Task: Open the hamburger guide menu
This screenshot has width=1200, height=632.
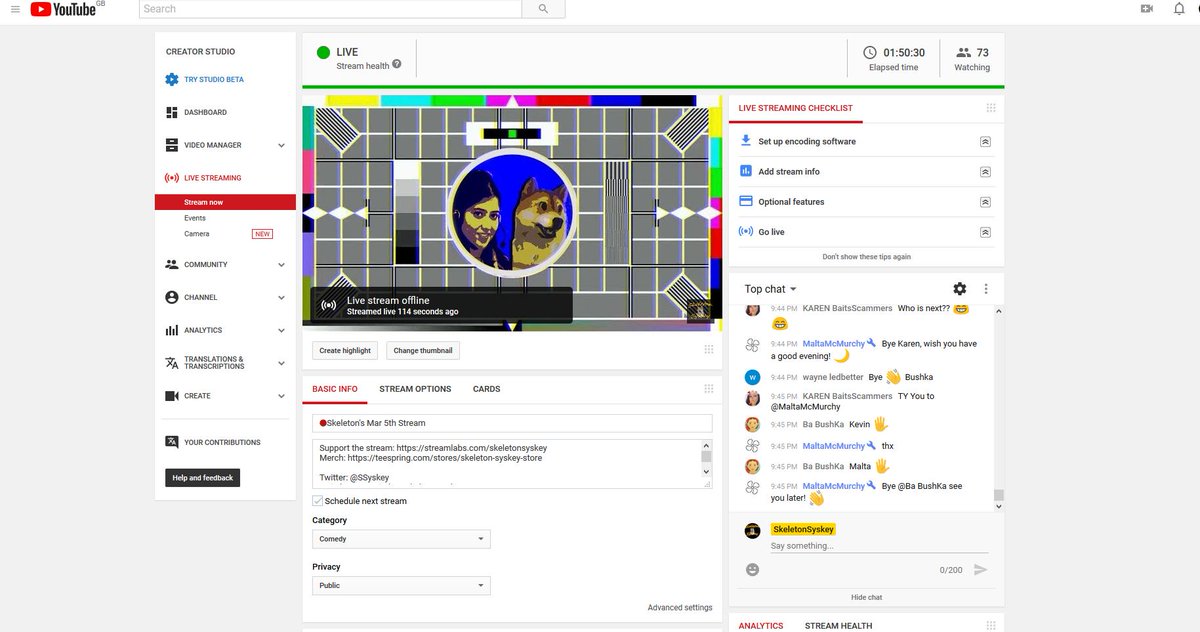Action: click(x=15, y=9)
